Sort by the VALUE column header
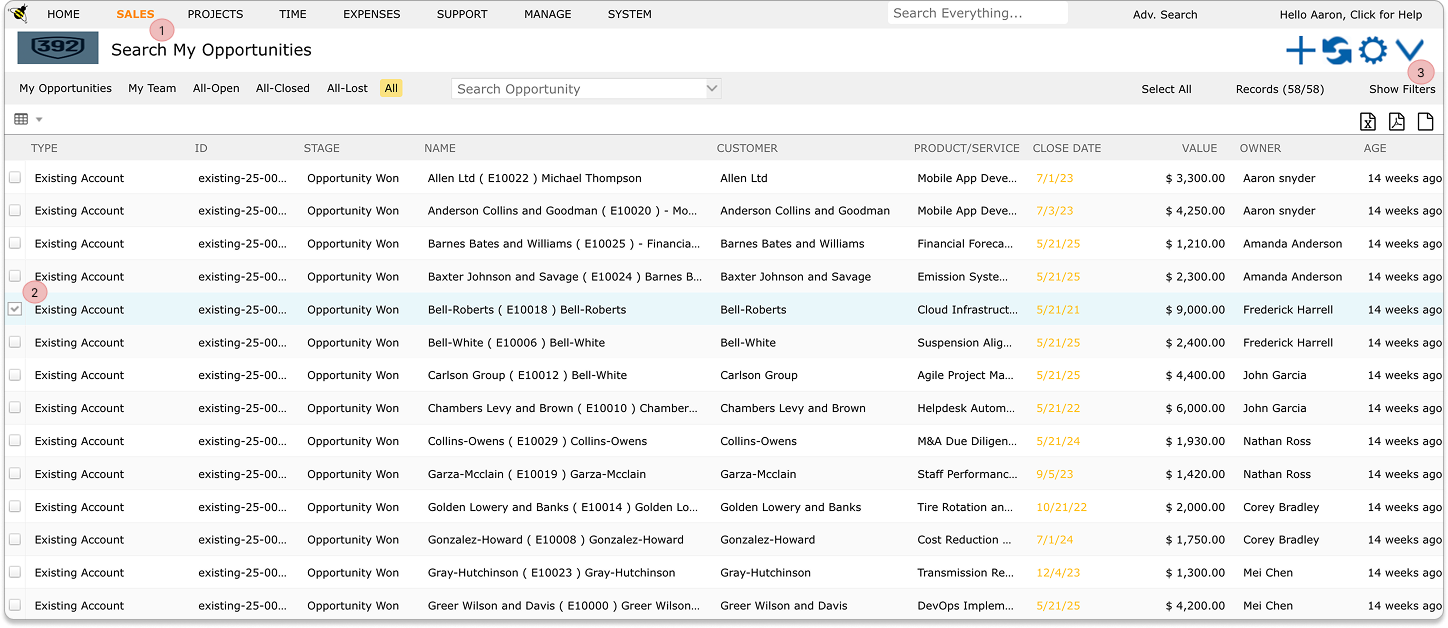 [1199, 148]
